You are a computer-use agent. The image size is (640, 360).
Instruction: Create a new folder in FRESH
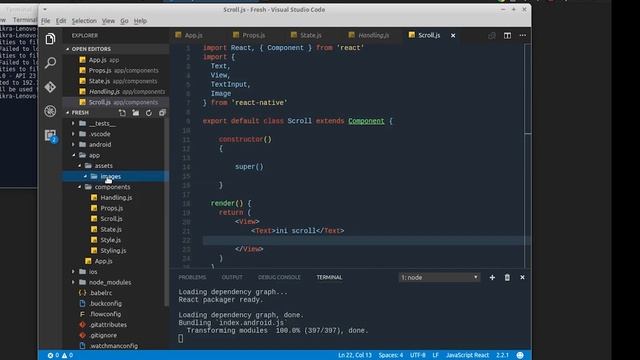136,113
